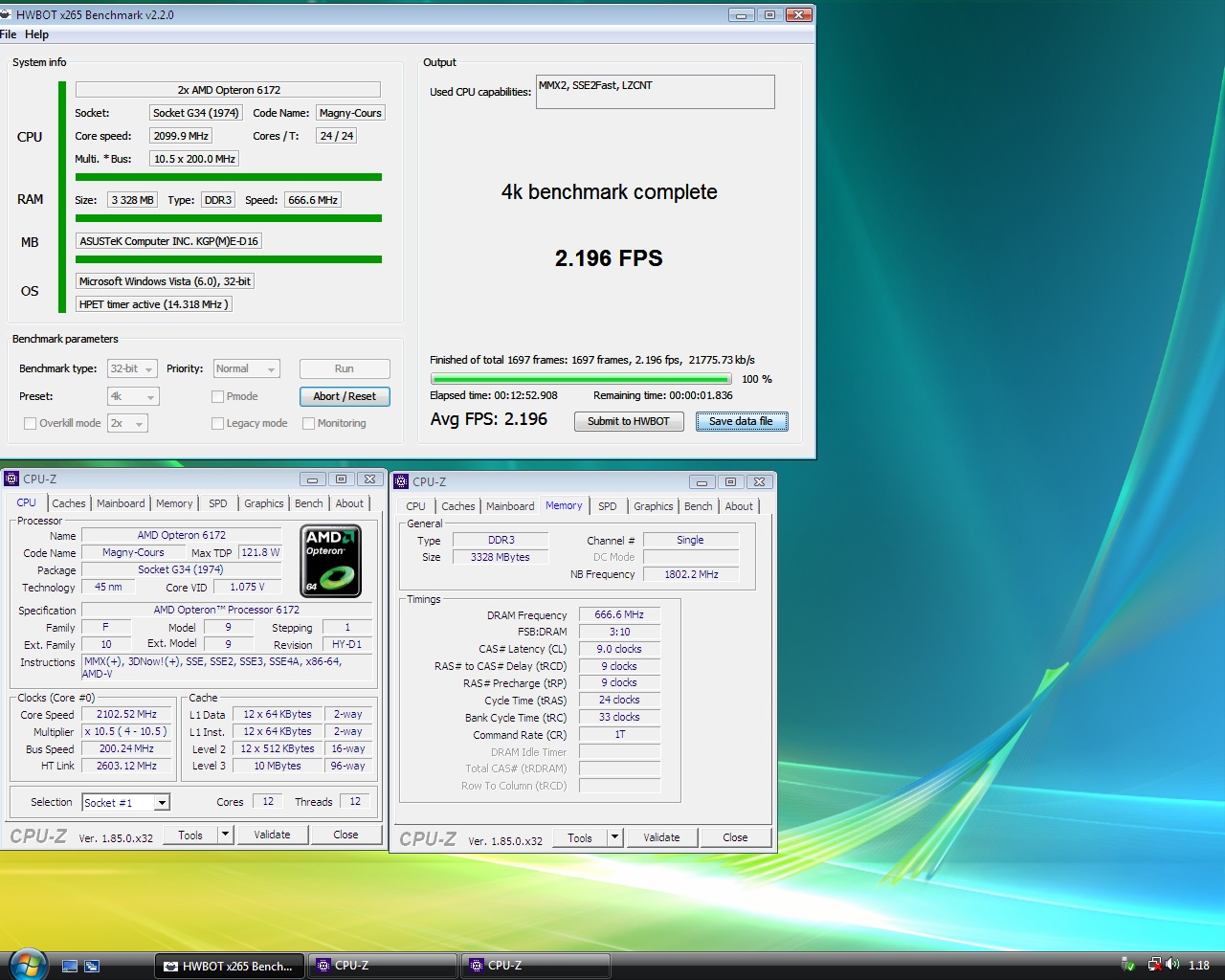This screenshot has height=980, width=1225.
Task: Click the DRAM Frequency 666.6 MHz field
Action: coord(619,614)
